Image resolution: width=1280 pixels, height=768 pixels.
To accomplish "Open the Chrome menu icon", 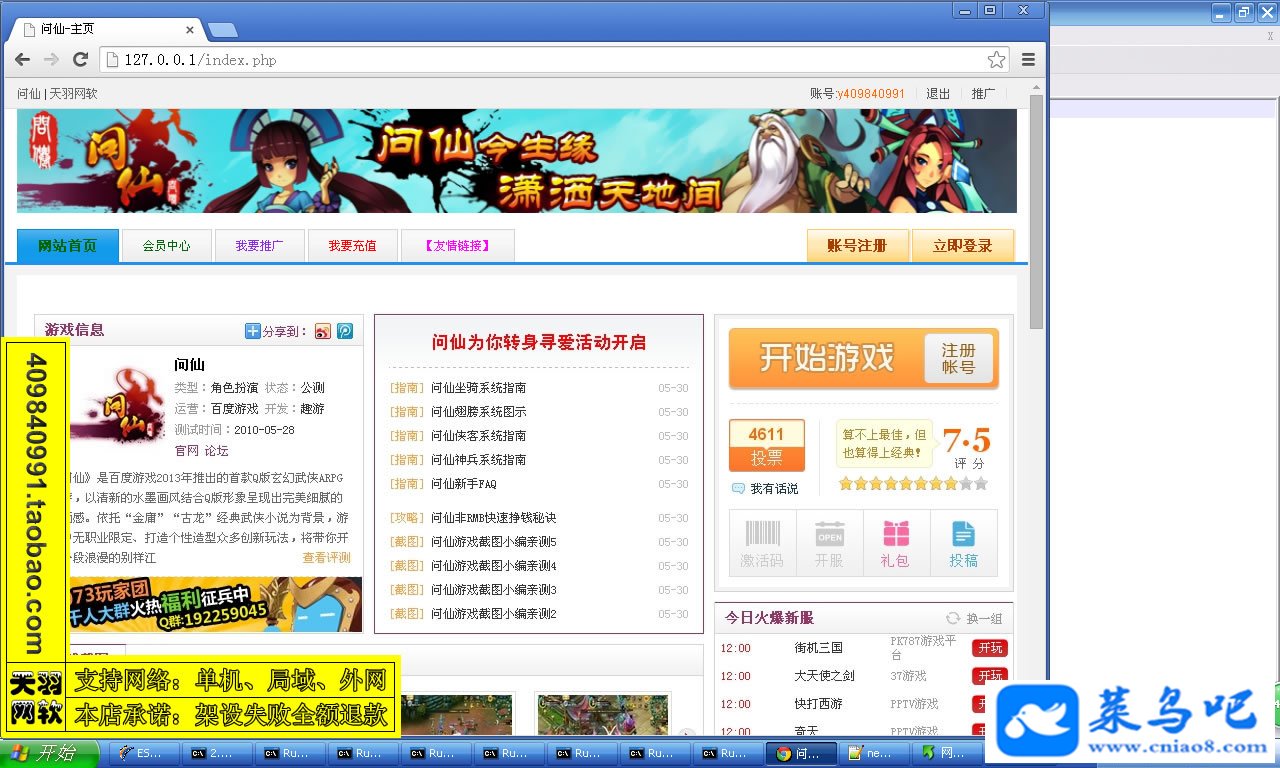I will 1028,60.
